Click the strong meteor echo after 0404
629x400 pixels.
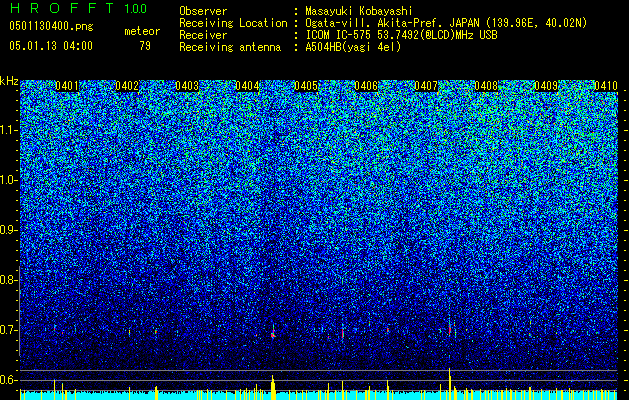(x=273, y=332)
